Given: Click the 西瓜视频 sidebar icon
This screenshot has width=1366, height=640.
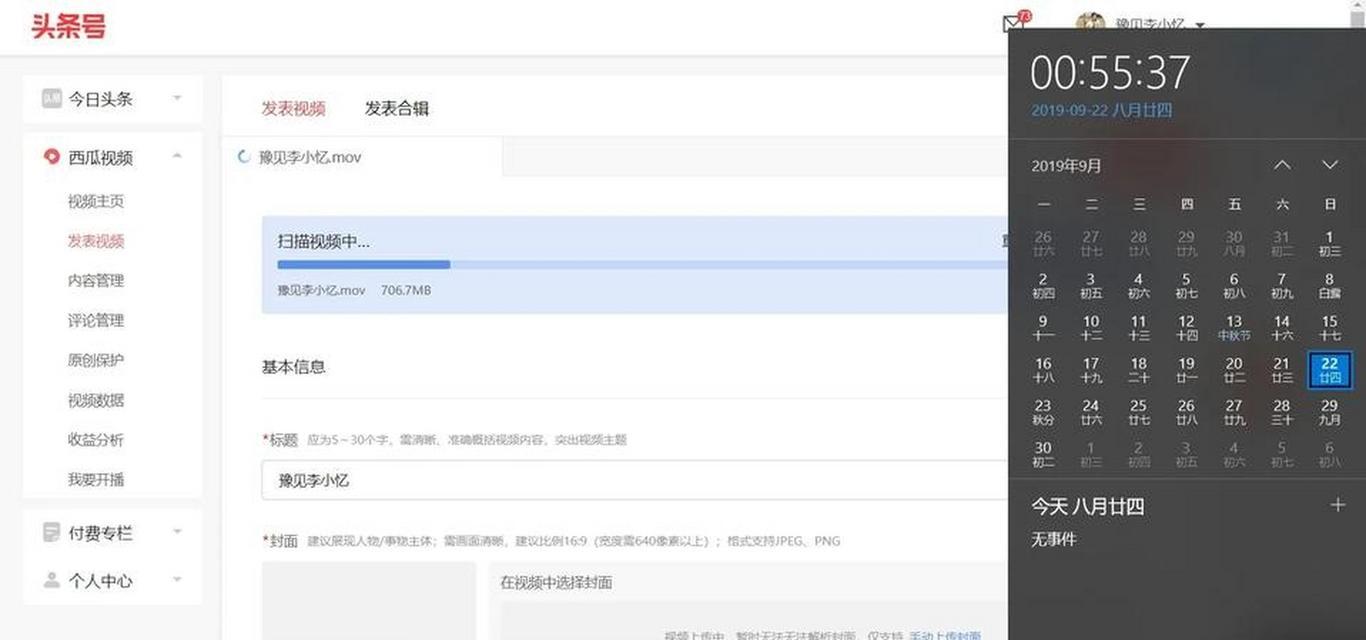Looking at the screenshot, I should [x=51, y=156].
